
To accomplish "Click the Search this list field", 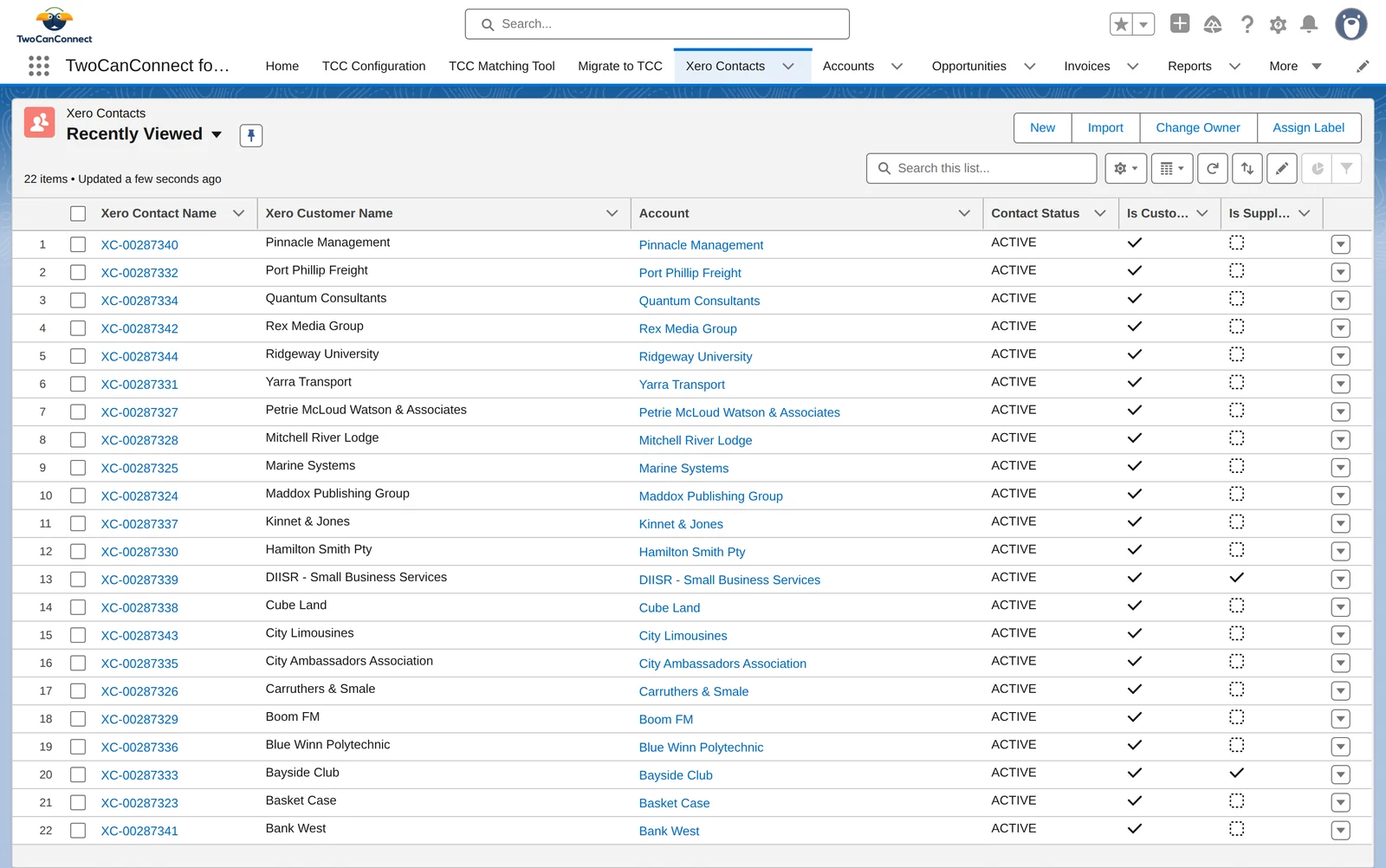I will tap(981, 168).
